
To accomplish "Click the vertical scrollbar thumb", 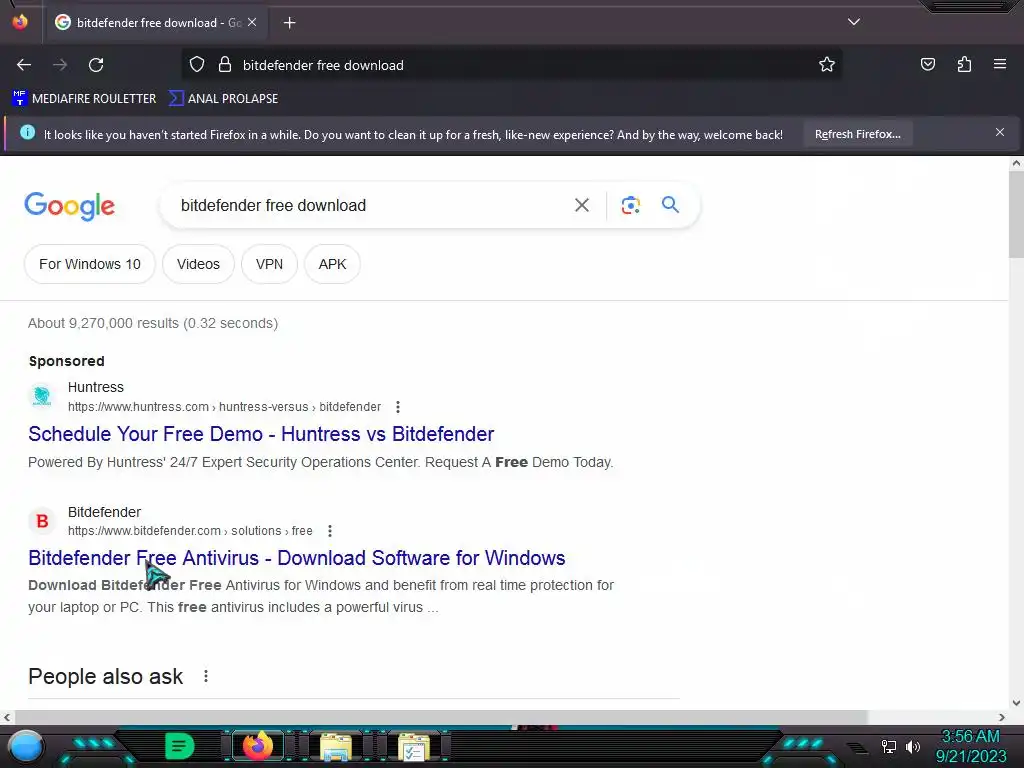I will (1016, 214).
